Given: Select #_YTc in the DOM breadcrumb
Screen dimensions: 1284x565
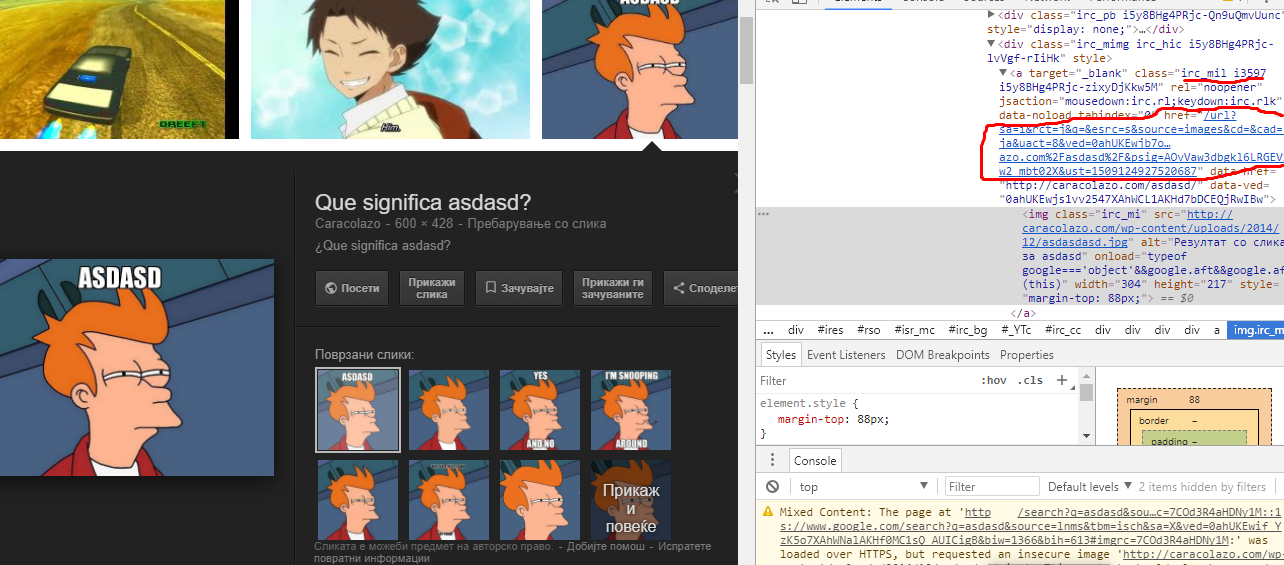Looking at the screenshot, I should tap(1016, 330).
